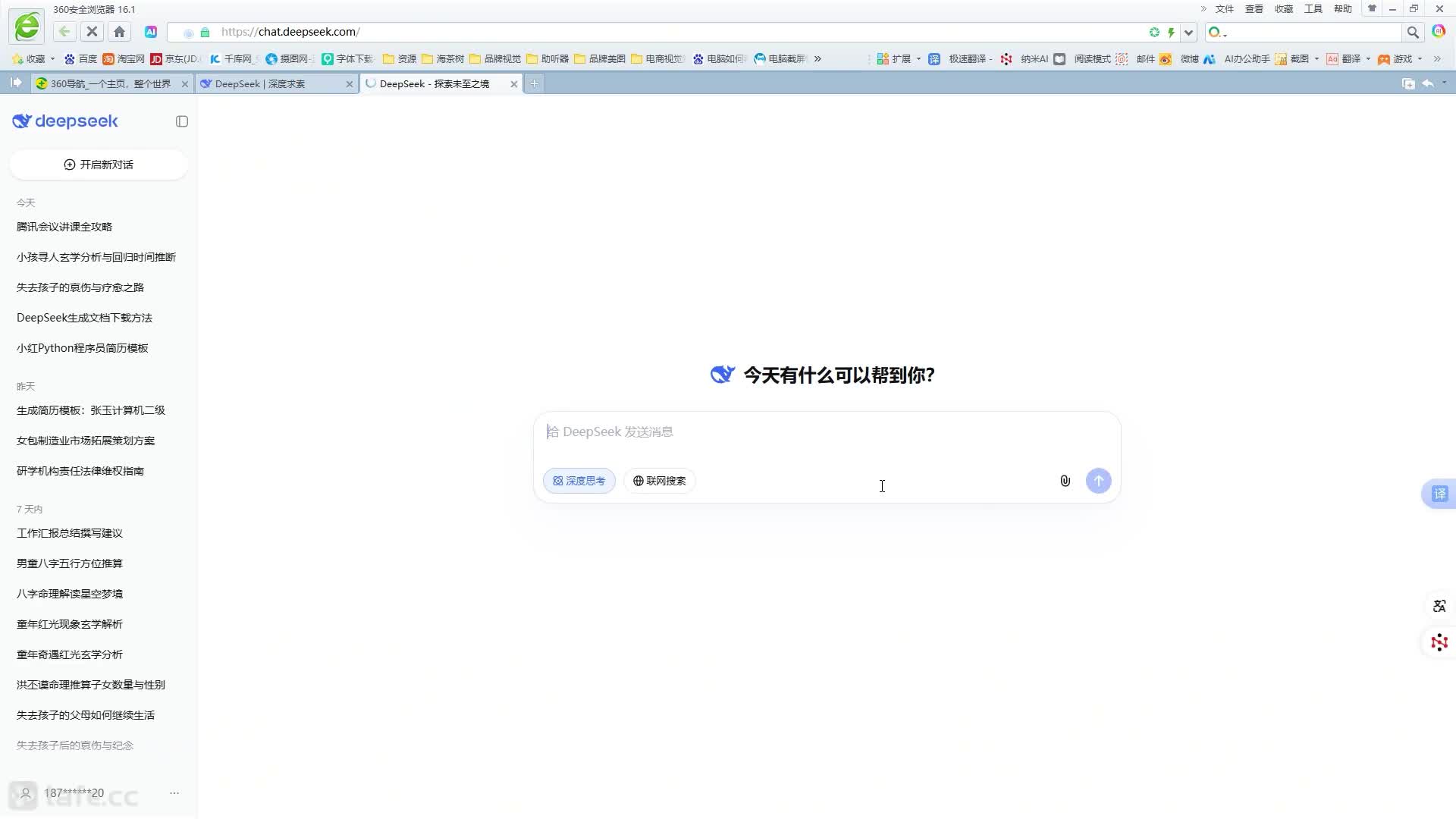Viewport: 1456px width, 819px height.
Task: Open the browser home page
Action: click(x=119, y=32)
